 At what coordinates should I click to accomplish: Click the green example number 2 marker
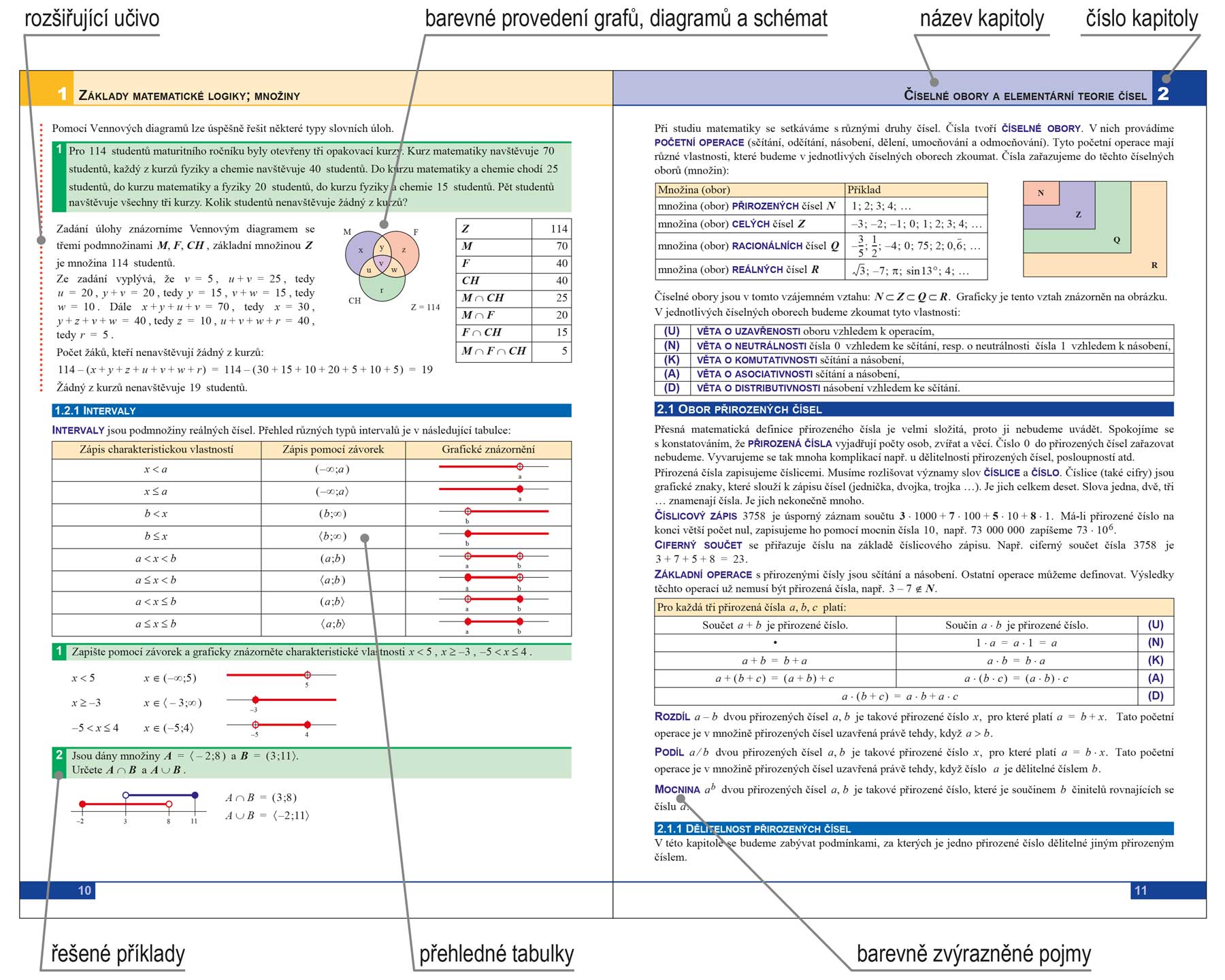tap(59, 762)
